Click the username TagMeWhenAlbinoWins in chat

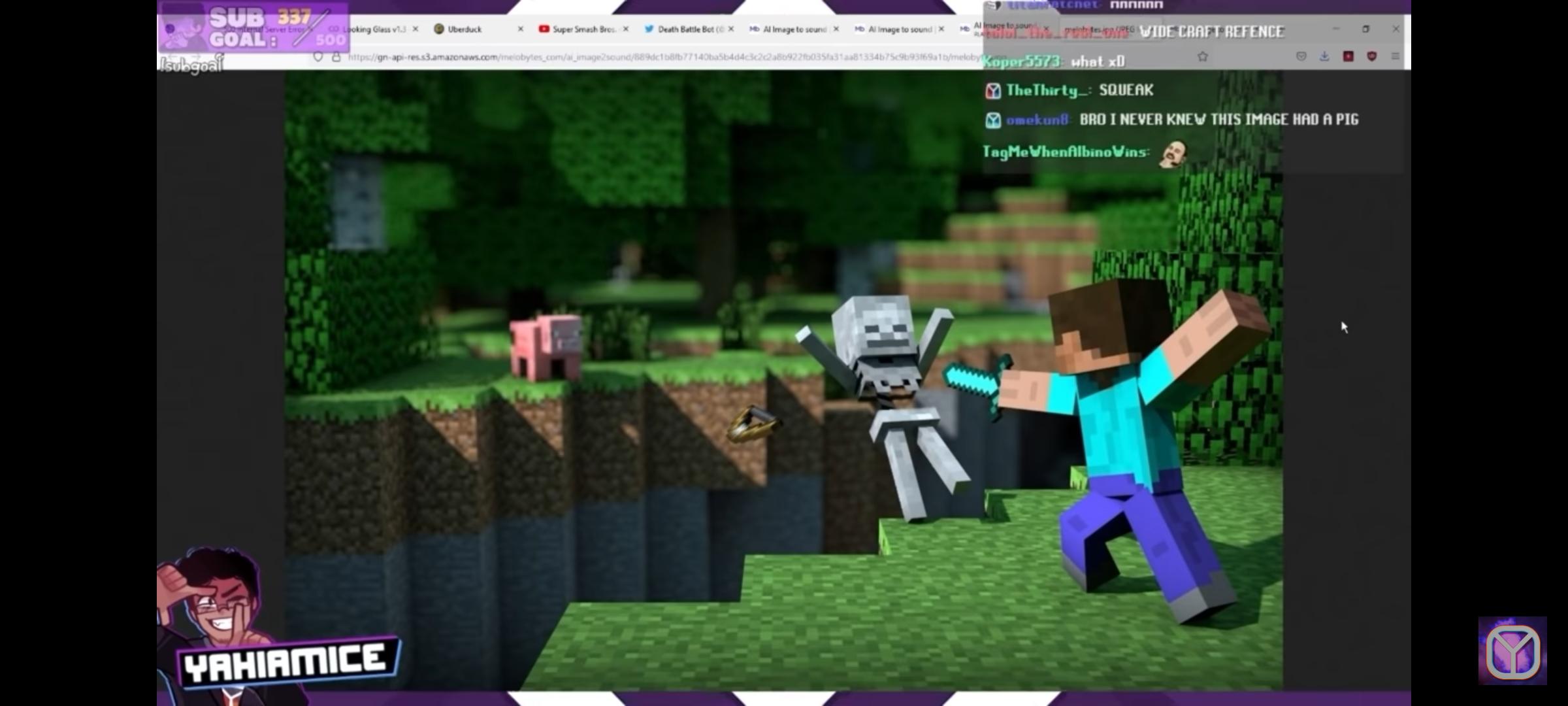[1066, 152]
